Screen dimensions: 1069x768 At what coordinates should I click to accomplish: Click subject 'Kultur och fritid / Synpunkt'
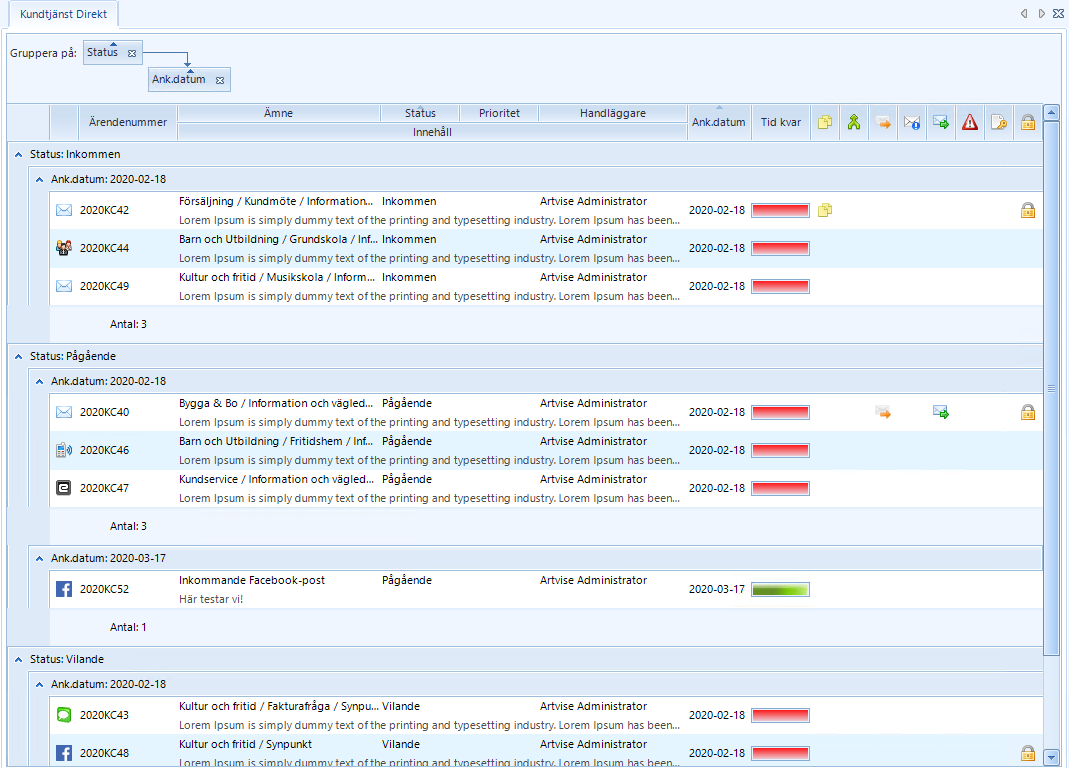(245, 744)
